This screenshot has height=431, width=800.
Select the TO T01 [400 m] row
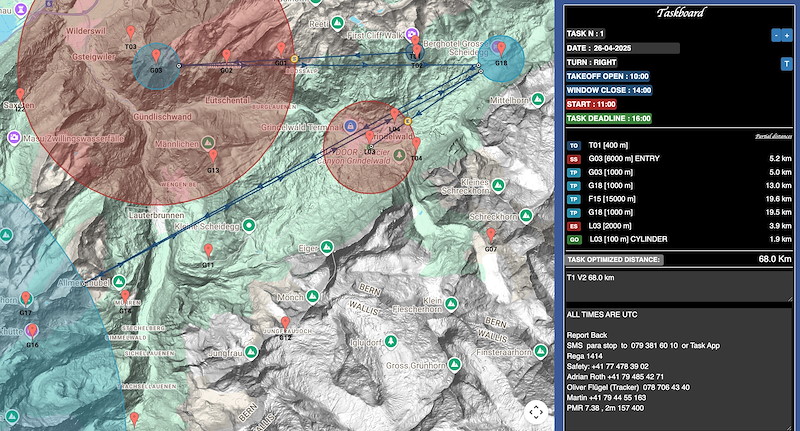coord(679,145)
